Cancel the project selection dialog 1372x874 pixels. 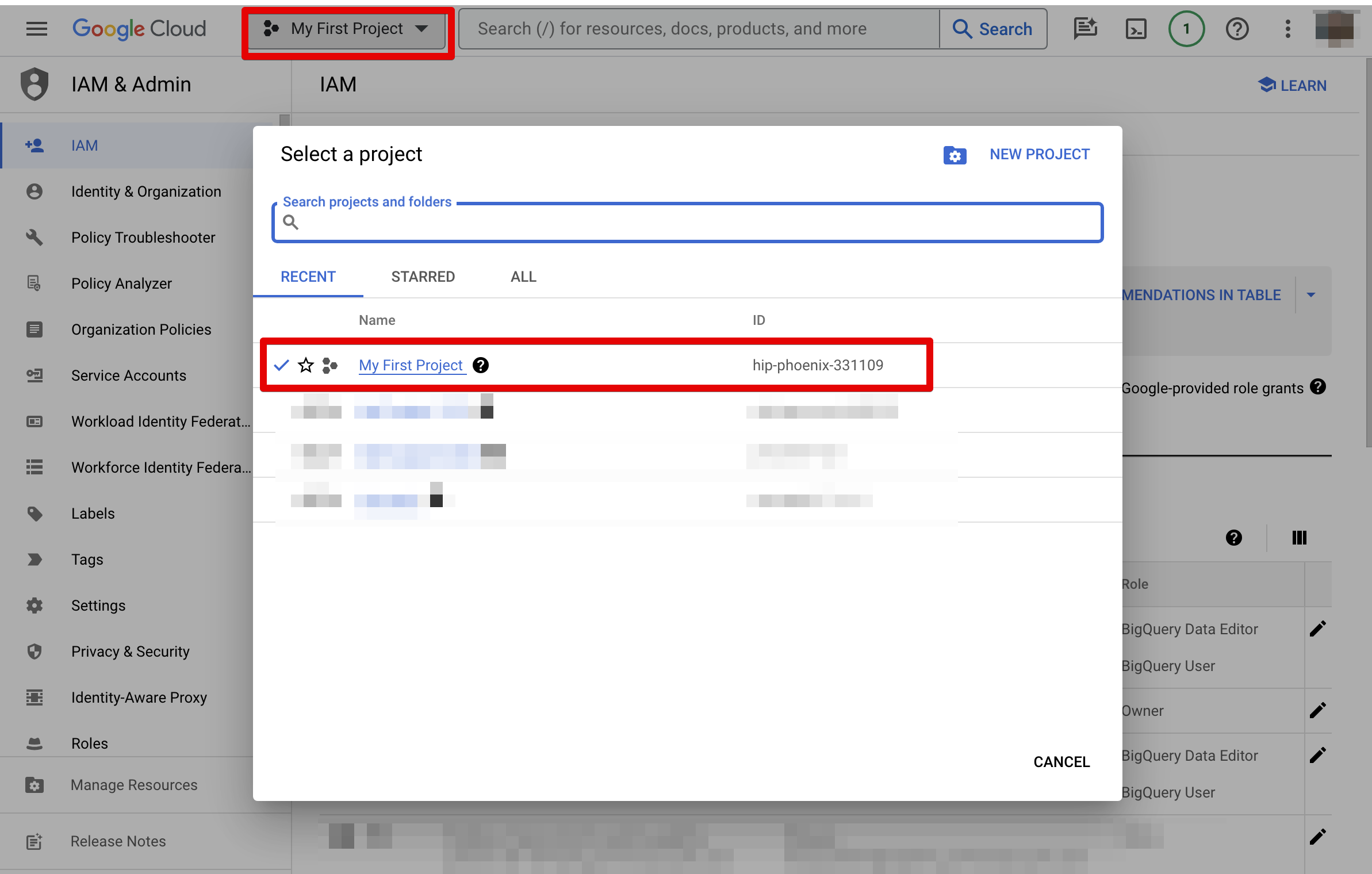tap(1061, 761)
